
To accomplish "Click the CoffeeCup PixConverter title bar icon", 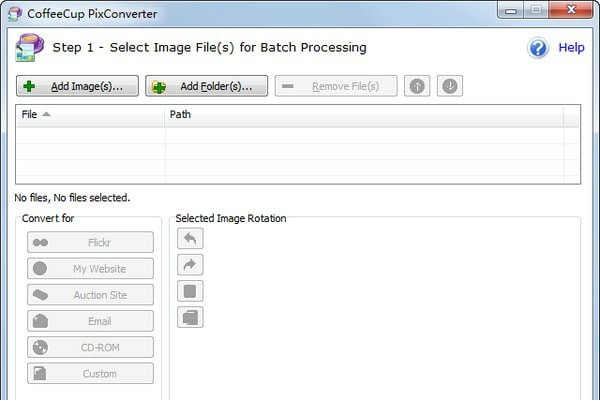I will (x=14, y=10).
